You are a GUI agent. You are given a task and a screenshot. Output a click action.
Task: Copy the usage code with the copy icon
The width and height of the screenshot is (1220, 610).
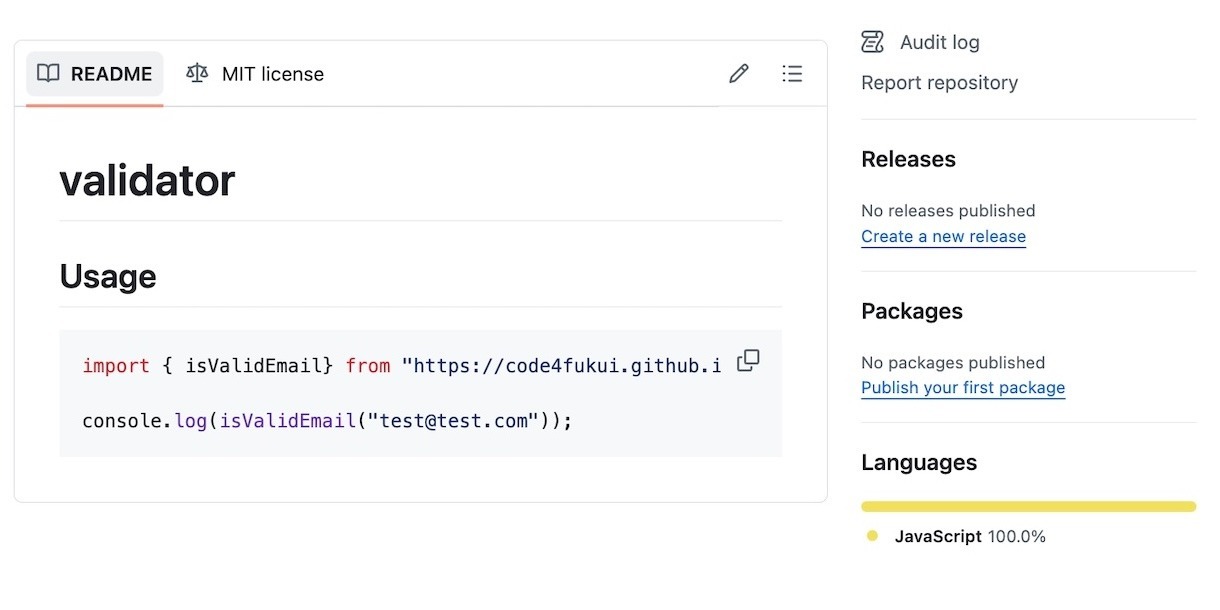point(748,361)
